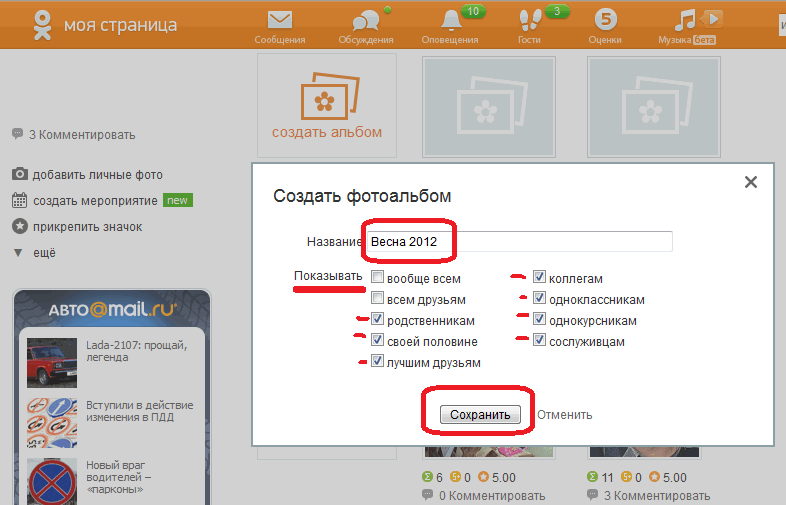Close the Создать фотоальбом dialog

[x=750, y=182]
